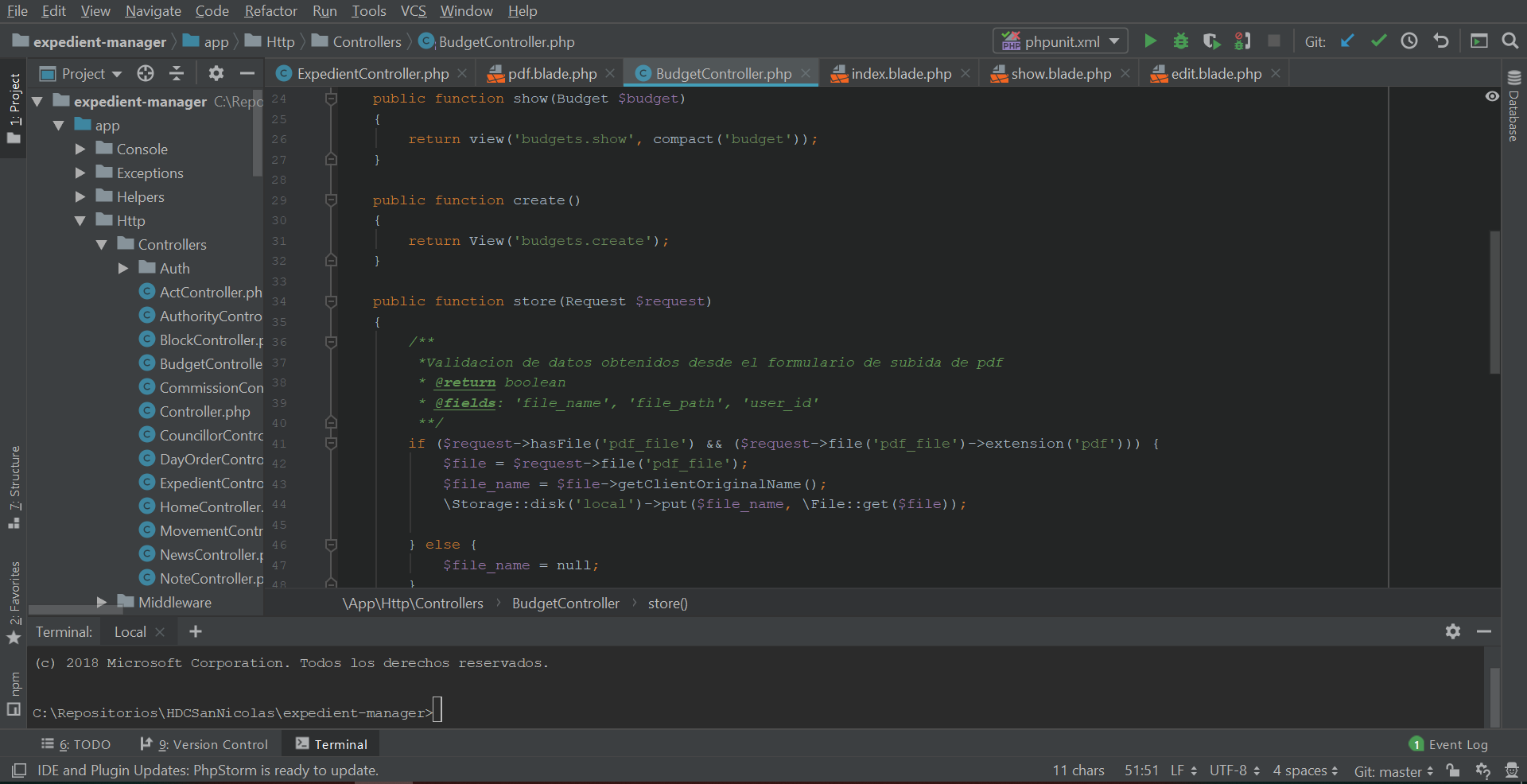
Task: Revert changes with the rollback arrow icon
Action: (1441, 41)
